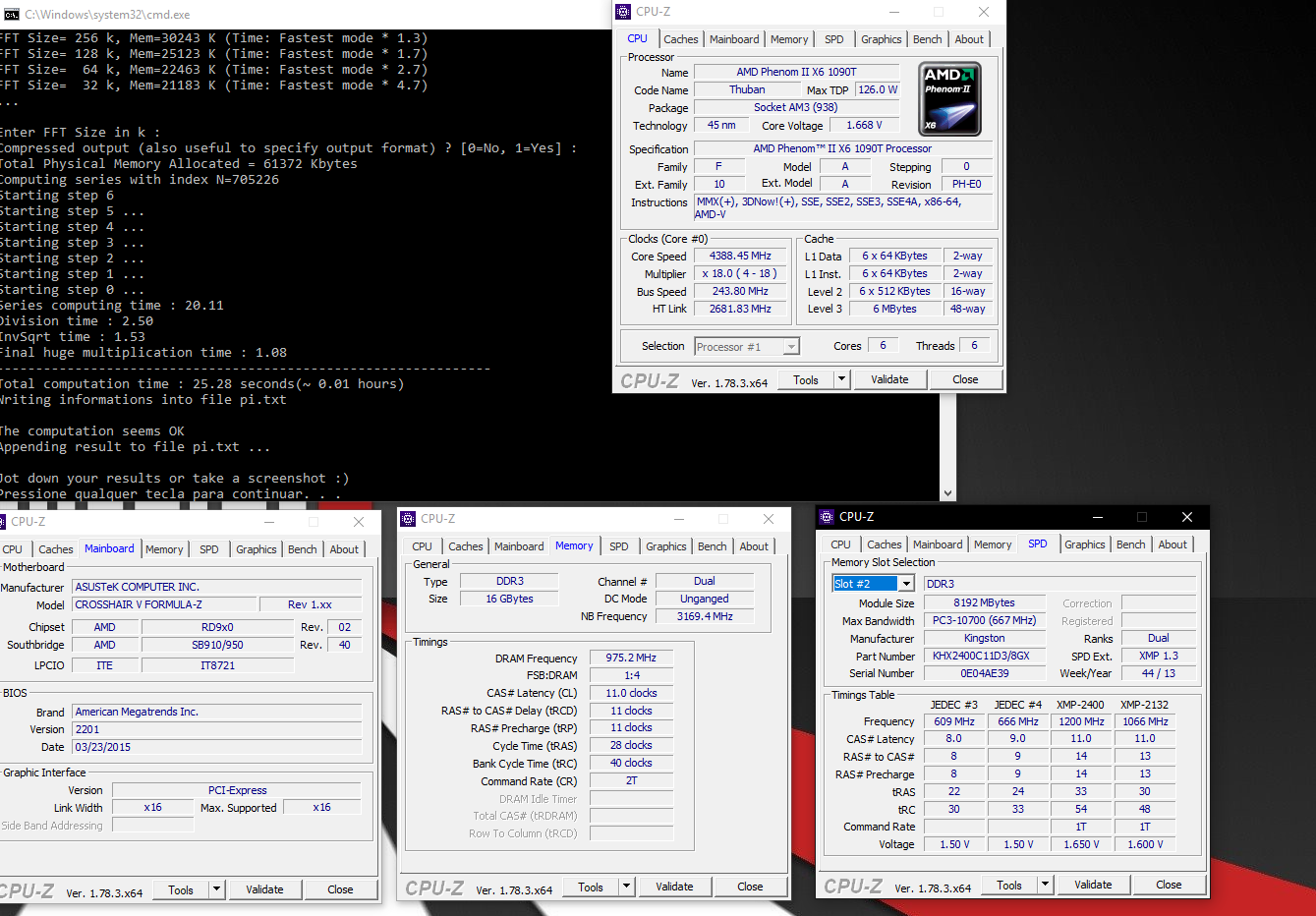Click Validate in the SPD window

pyautogui.click(x=1093, y=885)
